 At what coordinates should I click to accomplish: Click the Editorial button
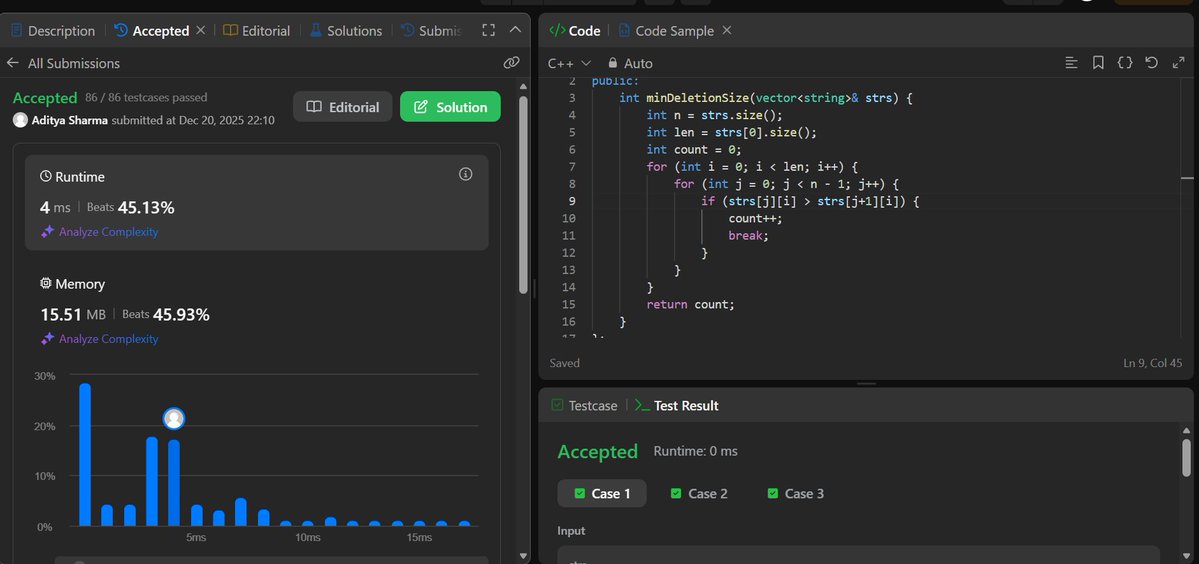pos(343,107)
